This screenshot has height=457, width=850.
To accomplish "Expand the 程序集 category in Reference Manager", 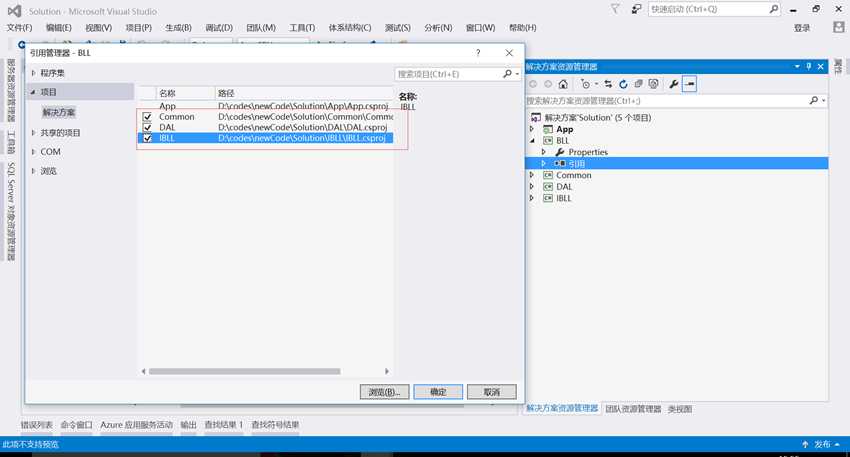I will (x=33, y=73).
